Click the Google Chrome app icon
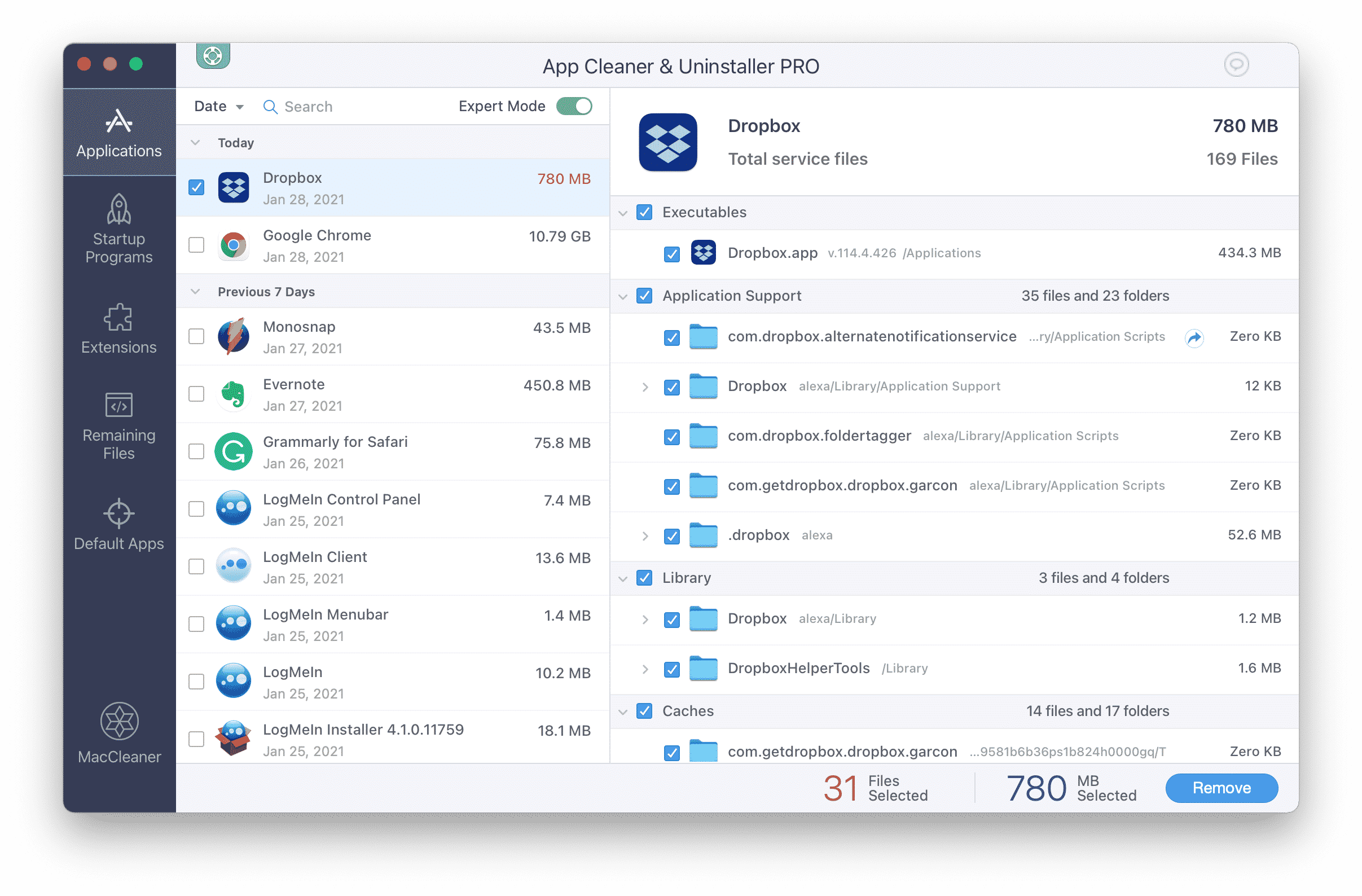 (x=232, y=245)
